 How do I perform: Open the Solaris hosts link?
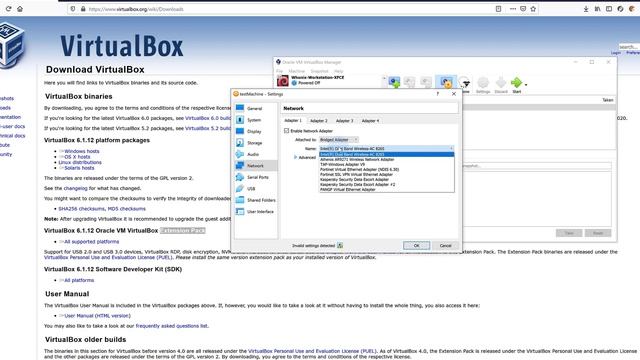(79, 168)
